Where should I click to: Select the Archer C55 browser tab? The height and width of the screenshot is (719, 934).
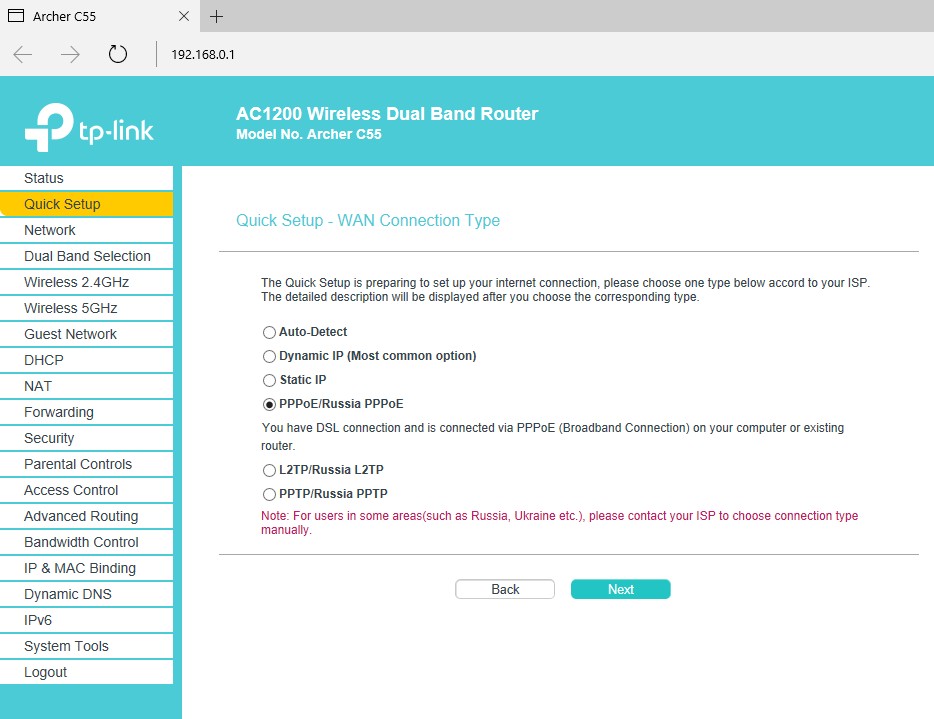100,16
